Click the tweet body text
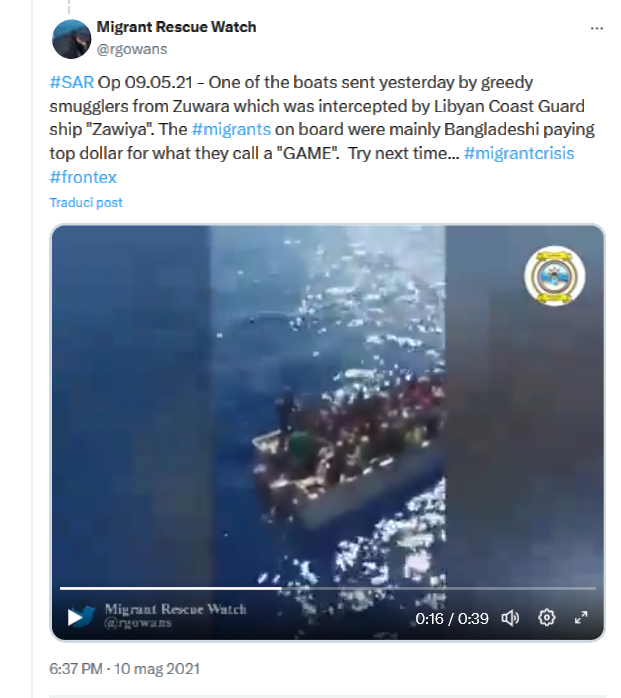Viewport: 621px width, 698px height. [x=322, y=130]
